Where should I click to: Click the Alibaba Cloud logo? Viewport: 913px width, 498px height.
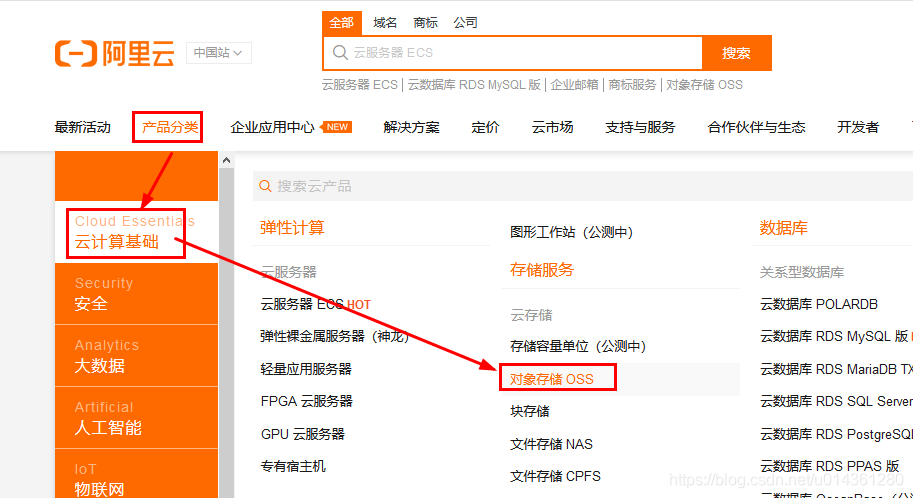click(x=115, y=54)
